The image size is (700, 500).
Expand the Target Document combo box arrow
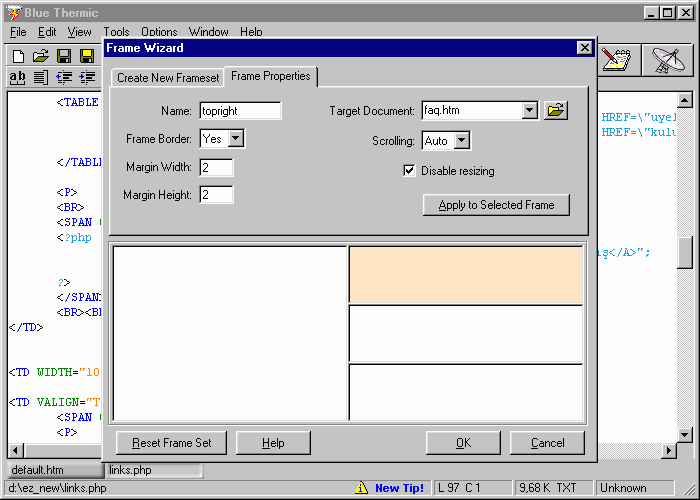(x=529, y=110)
